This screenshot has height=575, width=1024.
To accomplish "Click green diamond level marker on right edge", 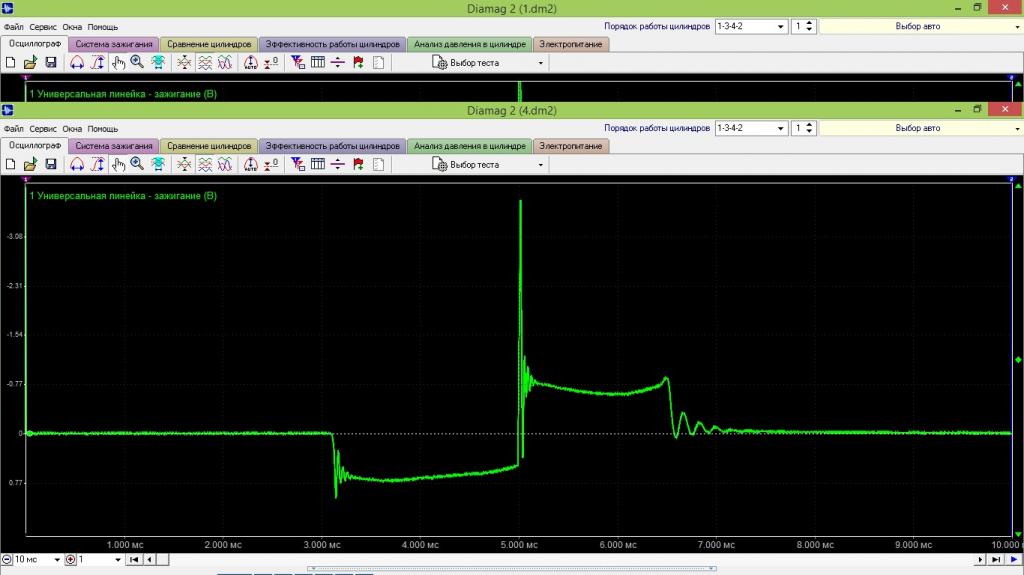I will (x=1018, y=360).
